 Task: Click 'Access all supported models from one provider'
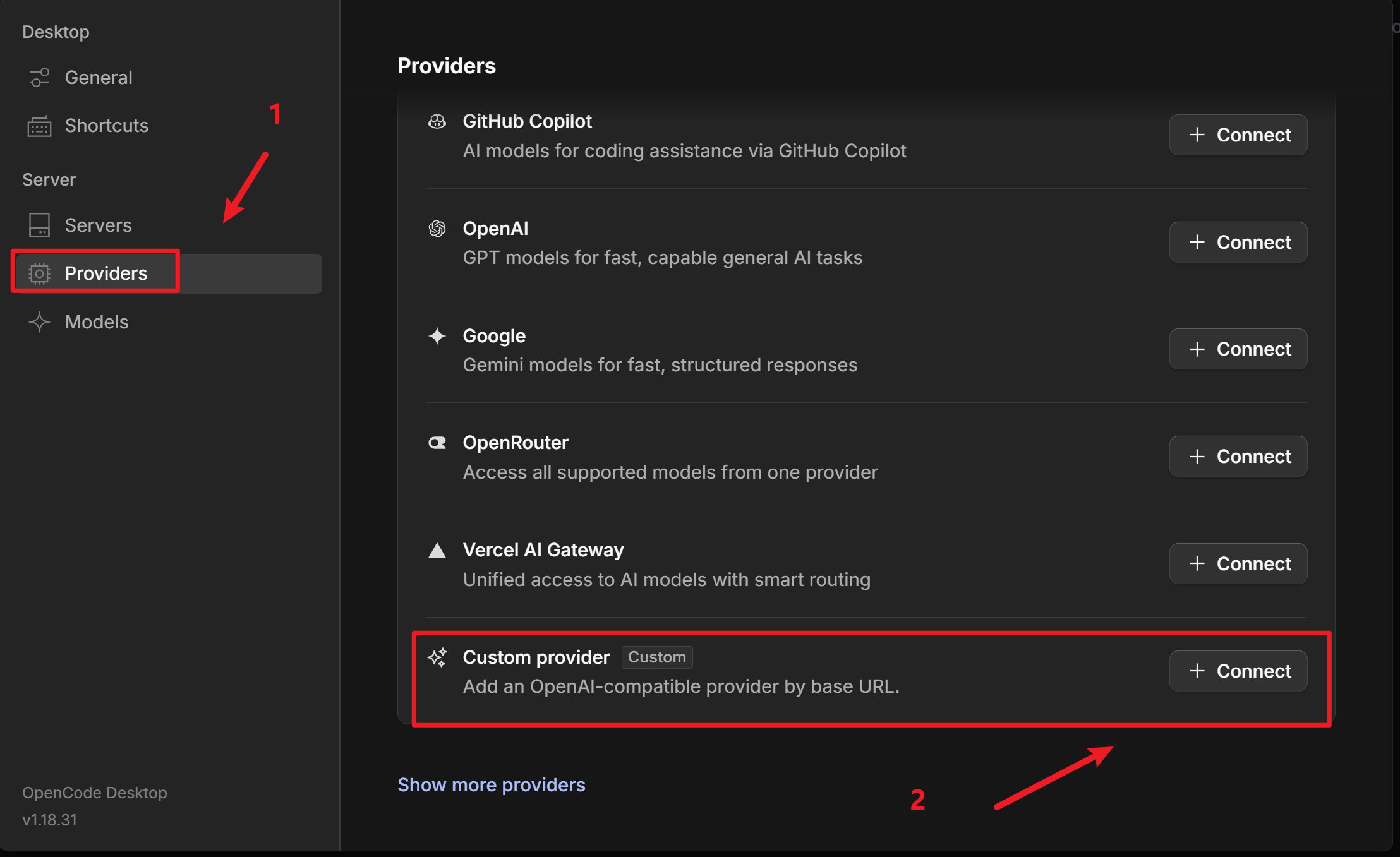click(670, 472)
